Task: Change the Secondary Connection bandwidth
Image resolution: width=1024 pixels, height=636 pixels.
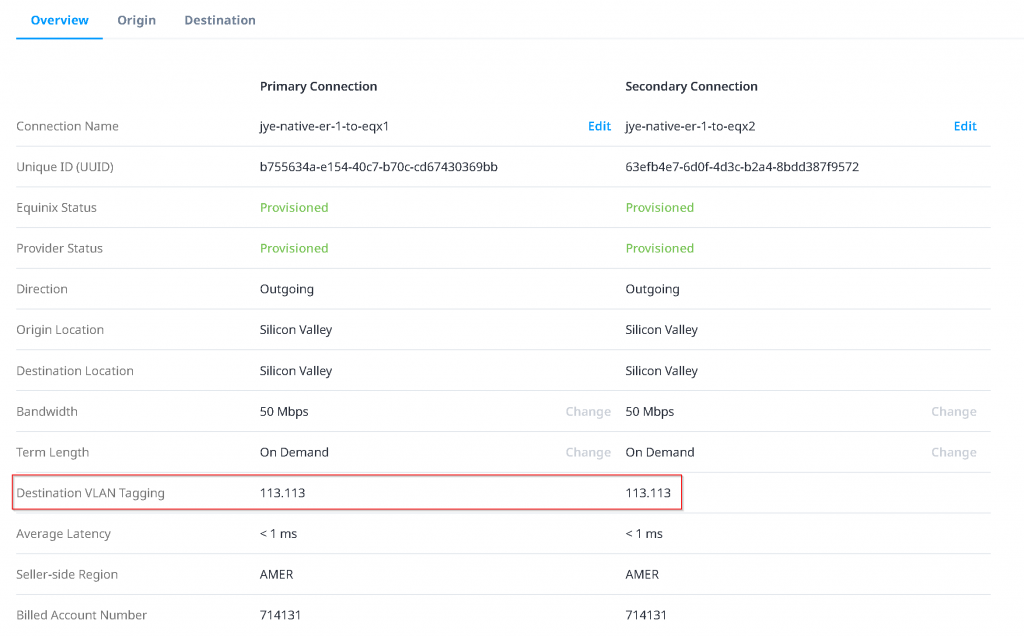Action: pyautogui.click(x=953, y=411)
